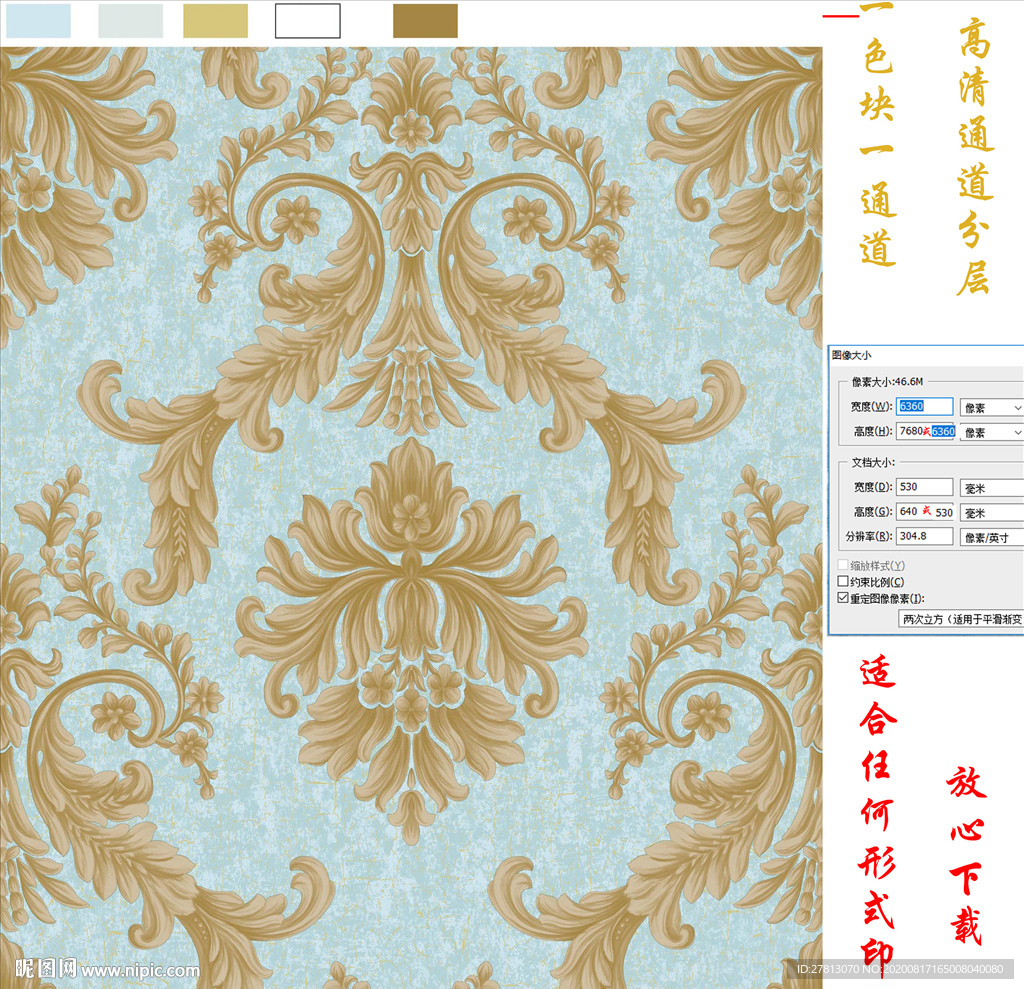Screen dimensions: 1024x989
Task: Click the document height field showing 640
Action: [924, 511]
